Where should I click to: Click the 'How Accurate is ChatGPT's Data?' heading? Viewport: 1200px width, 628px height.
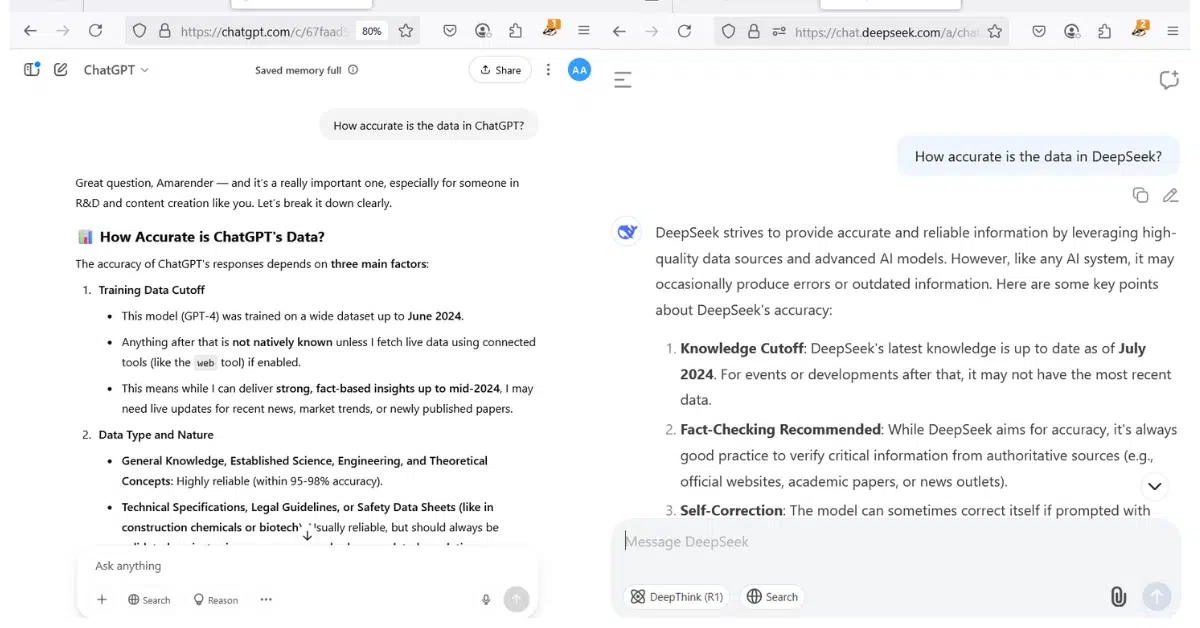(212, 237)
